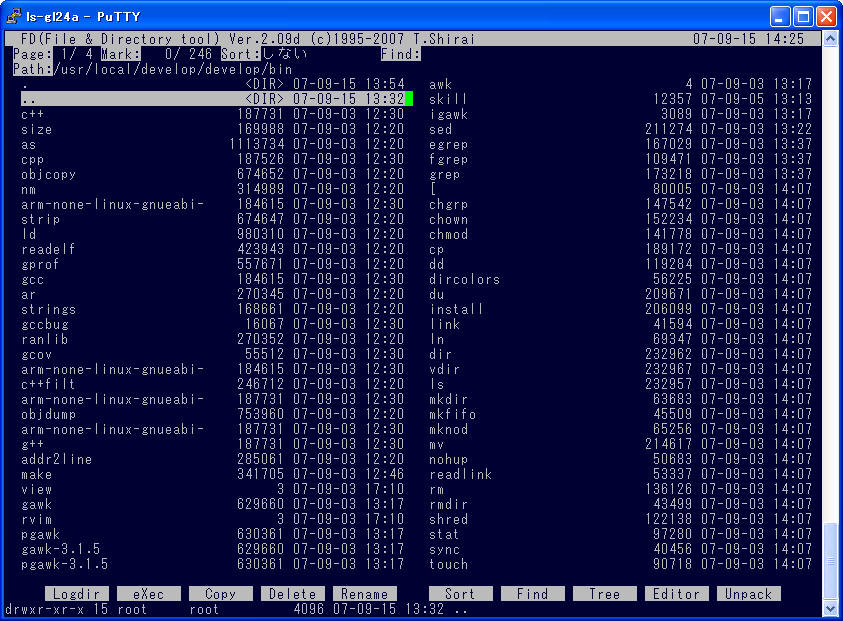Select the current directory '.' entry
This screenshot has height=621, width=843.
(x=25, y=85)
